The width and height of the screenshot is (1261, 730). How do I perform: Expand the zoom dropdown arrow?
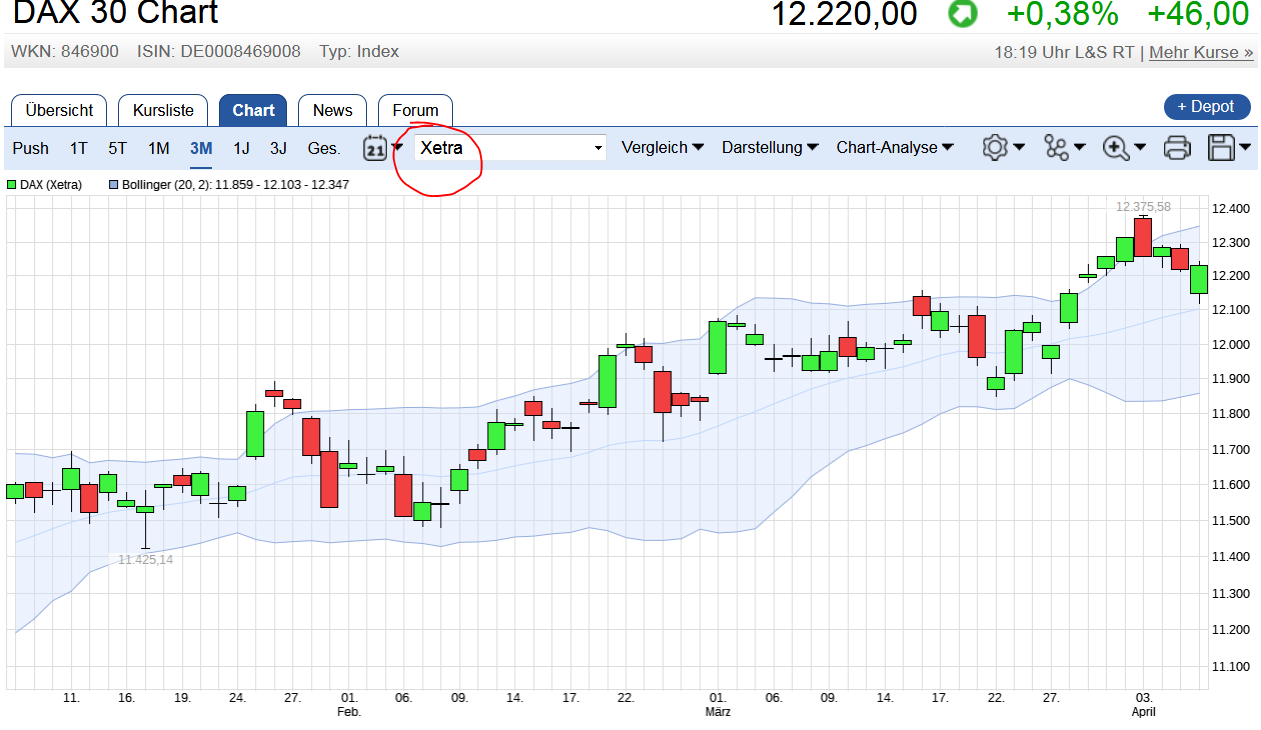[1140, 148]
